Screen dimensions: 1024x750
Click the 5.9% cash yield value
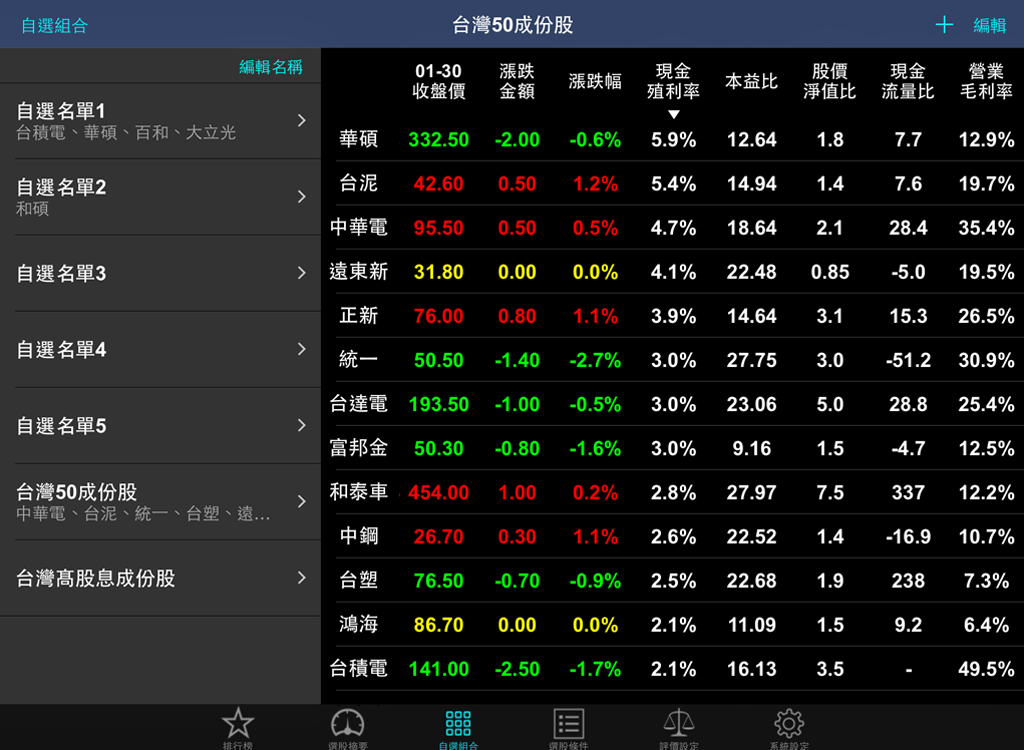pyautogui.click(x=673, y=140)
